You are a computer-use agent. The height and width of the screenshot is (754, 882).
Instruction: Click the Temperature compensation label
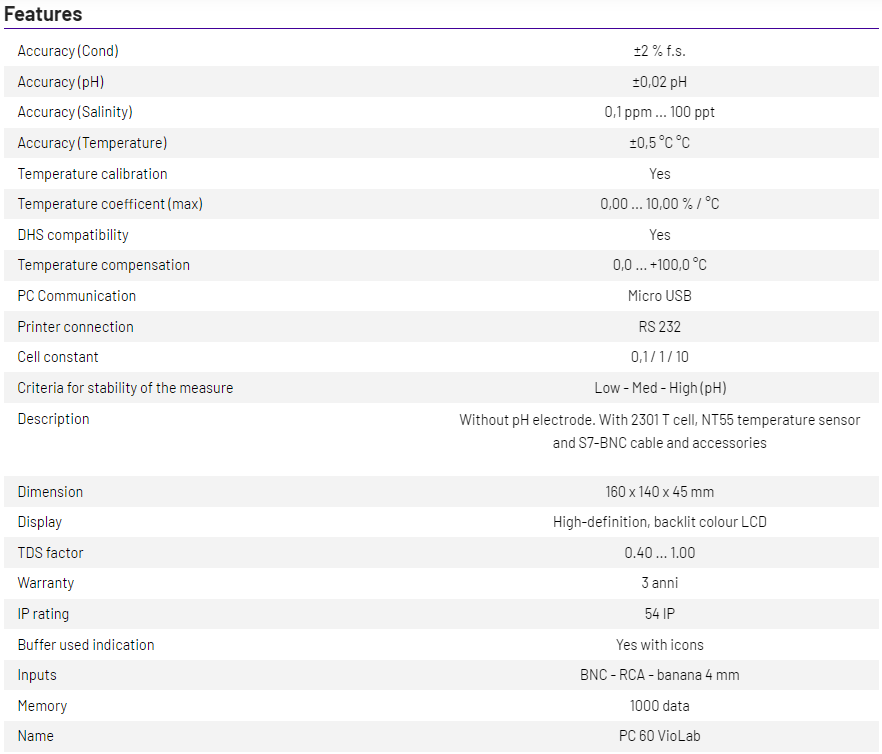click(103, 265)
